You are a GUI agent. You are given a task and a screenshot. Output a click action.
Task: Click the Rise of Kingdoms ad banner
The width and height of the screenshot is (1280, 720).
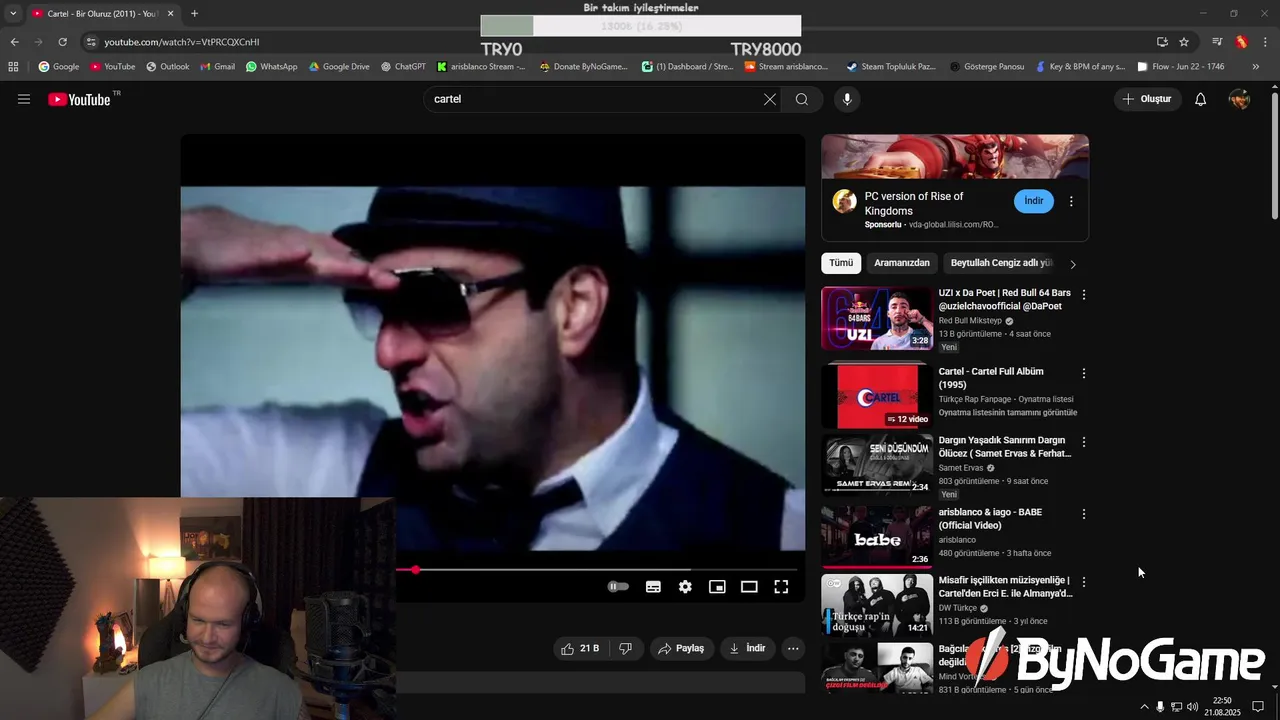pos(955,157)
